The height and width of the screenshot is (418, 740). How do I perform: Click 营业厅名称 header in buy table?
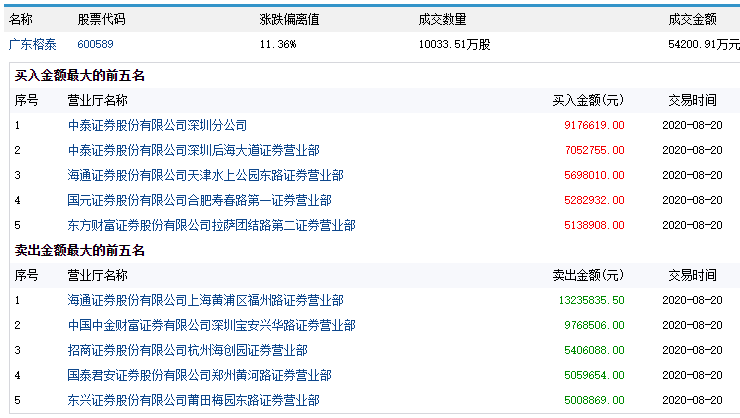click(x=98, y=100)
